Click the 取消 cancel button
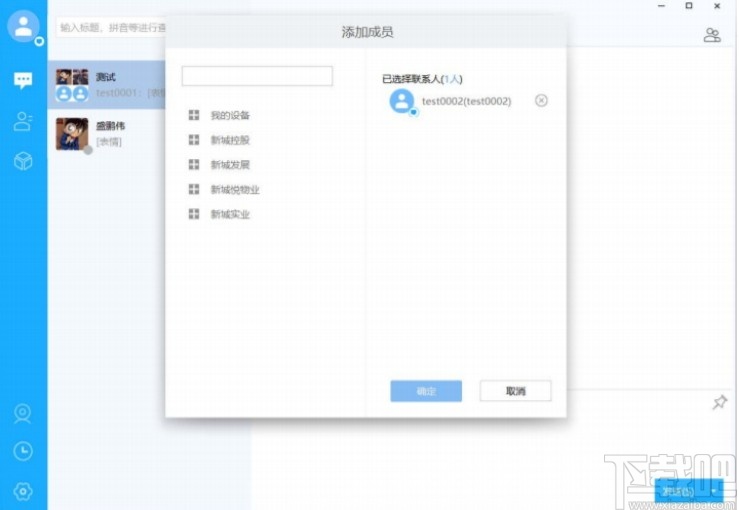The height and width of the screenshot is (510, 739). (516, 391)
